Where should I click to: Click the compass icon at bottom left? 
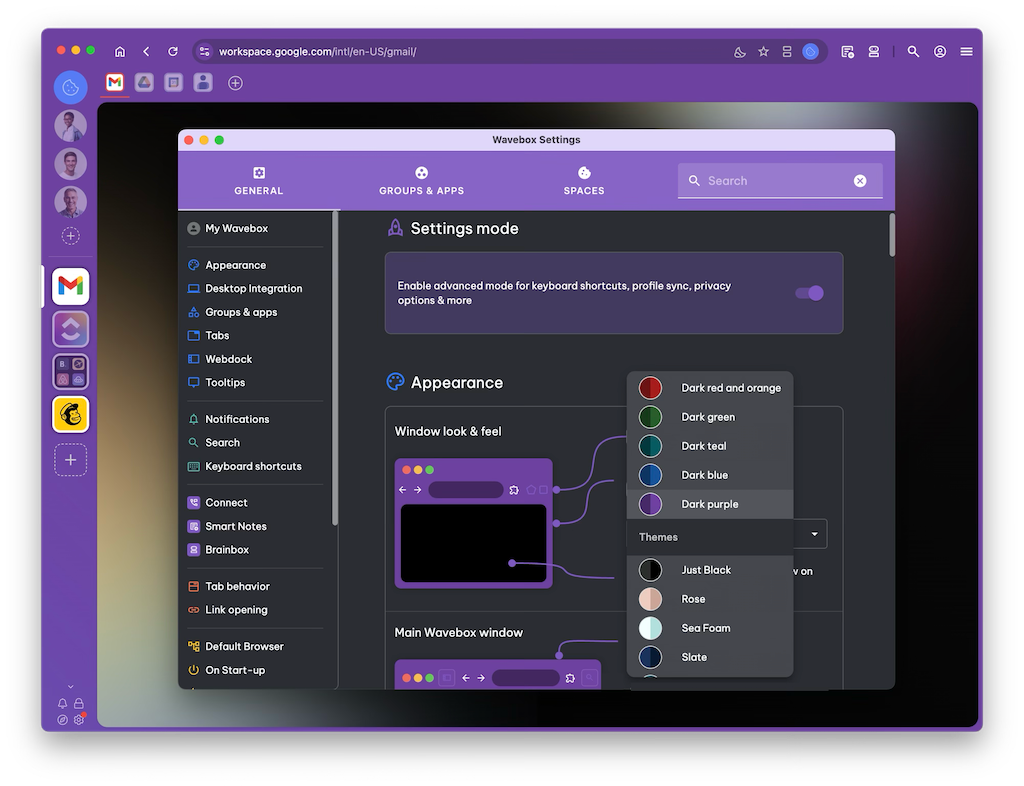[62, 719]
